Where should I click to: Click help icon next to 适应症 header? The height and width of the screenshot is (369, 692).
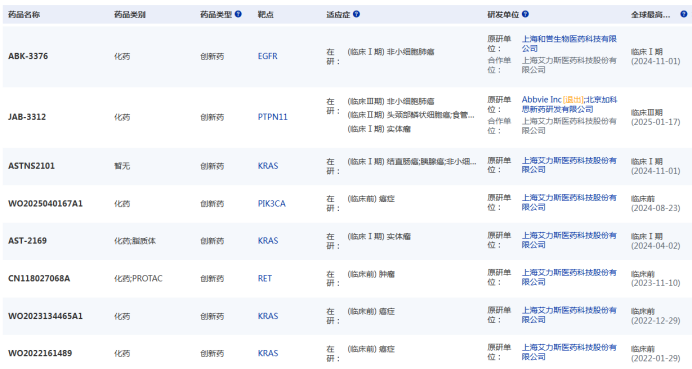[x=357, y=14]
